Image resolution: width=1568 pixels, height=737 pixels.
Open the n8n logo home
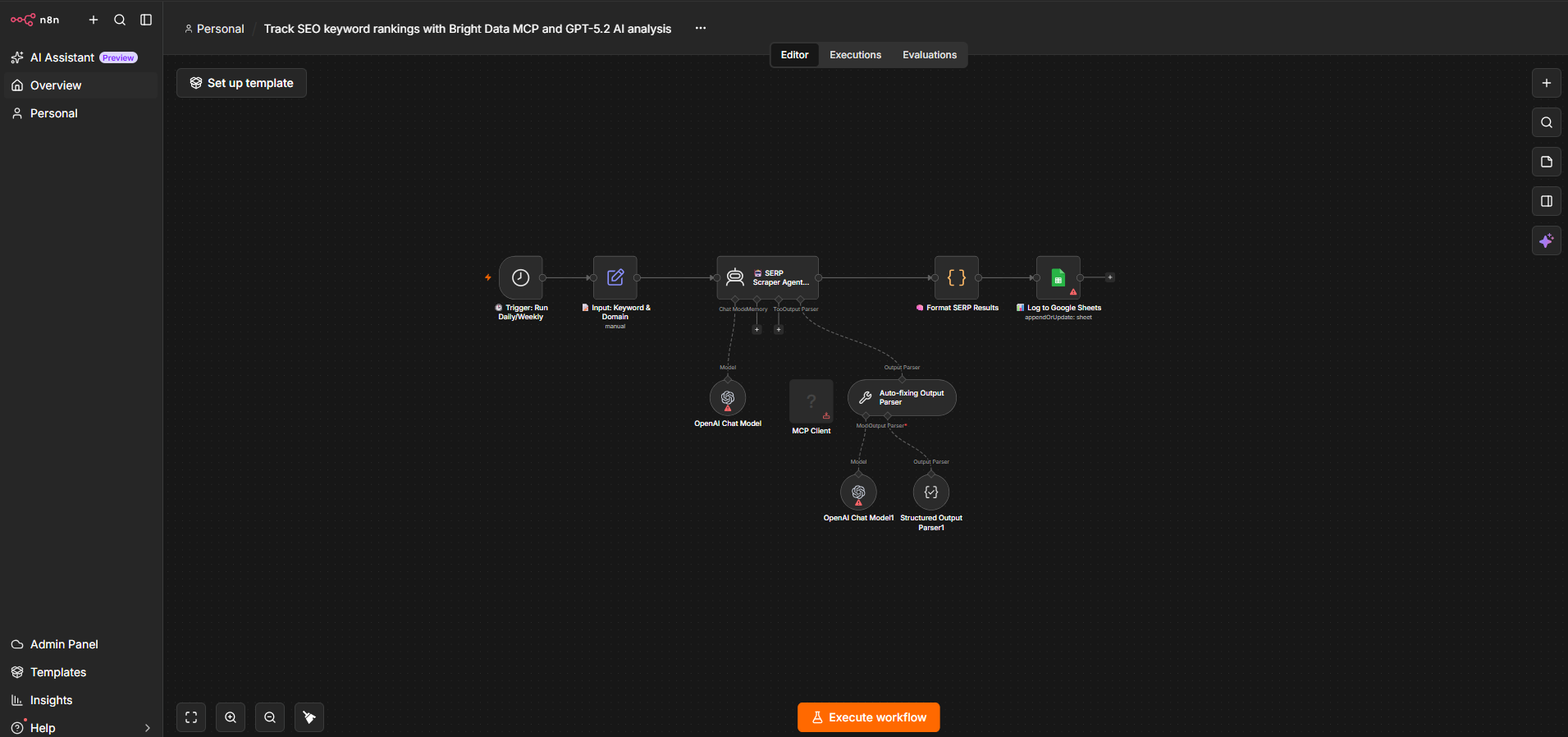pyautogui.click(x=34, y=20)
